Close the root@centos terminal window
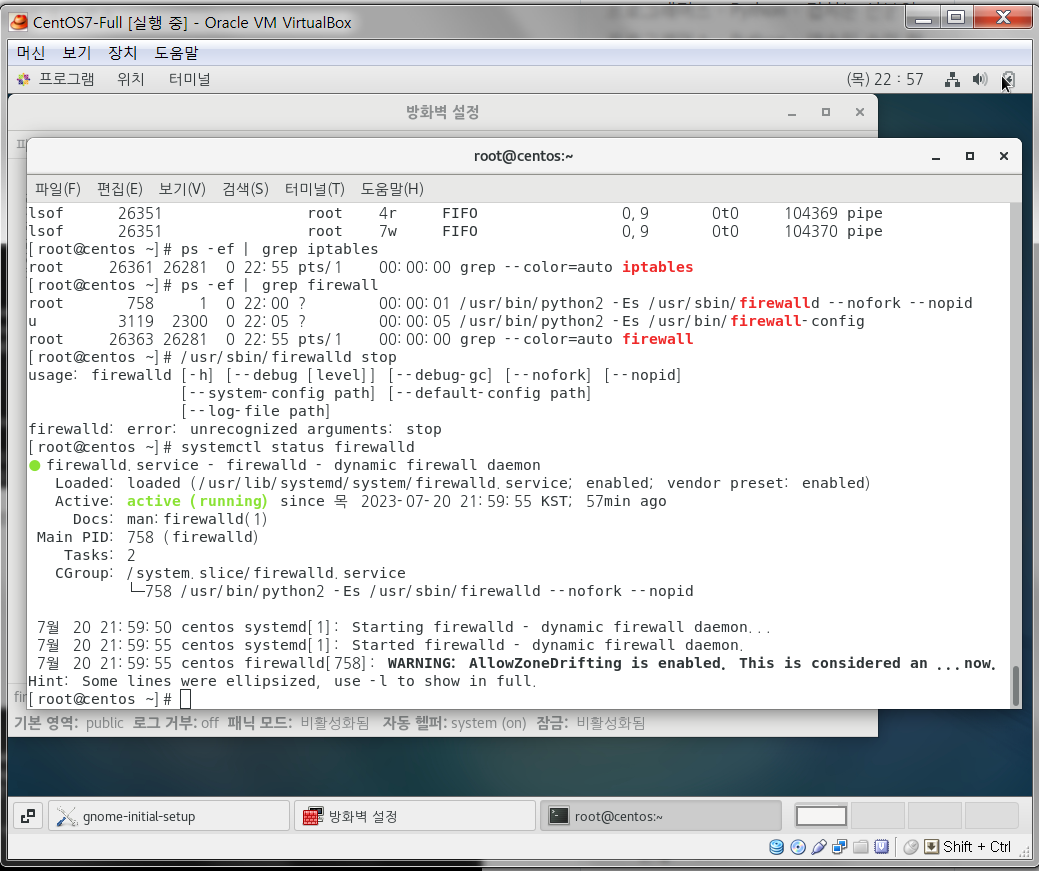Screen dimensions: 1039x871 1004,156
